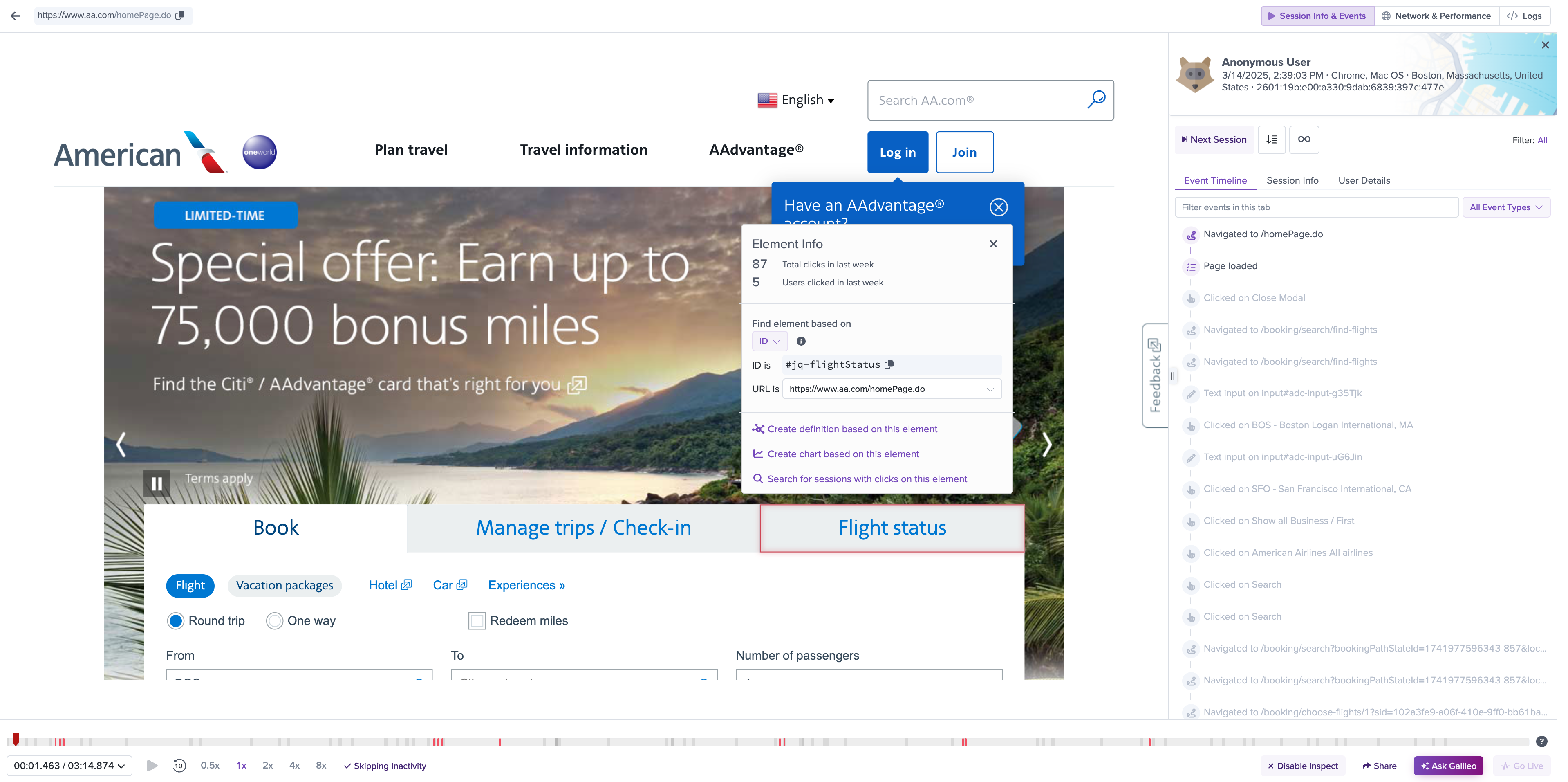Select the Book tab

pos(276,528)
